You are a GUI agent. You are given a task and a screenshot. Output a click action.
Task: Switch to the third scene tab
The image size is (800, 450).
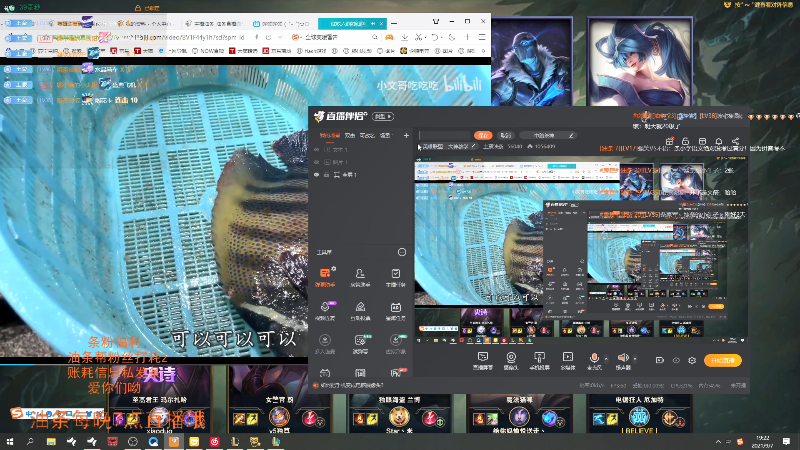pos(367,135)
